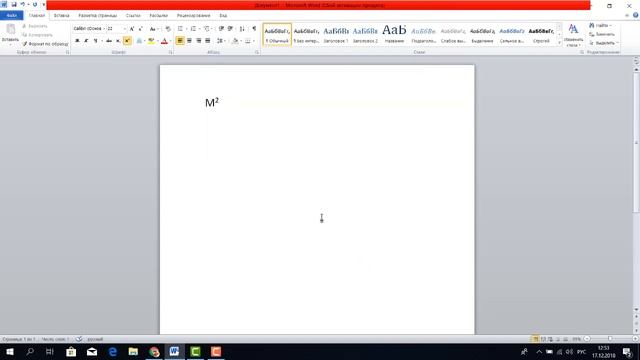
Task: Toggle underline formatting
Action: pyautogui.click(x=96, y=41)
